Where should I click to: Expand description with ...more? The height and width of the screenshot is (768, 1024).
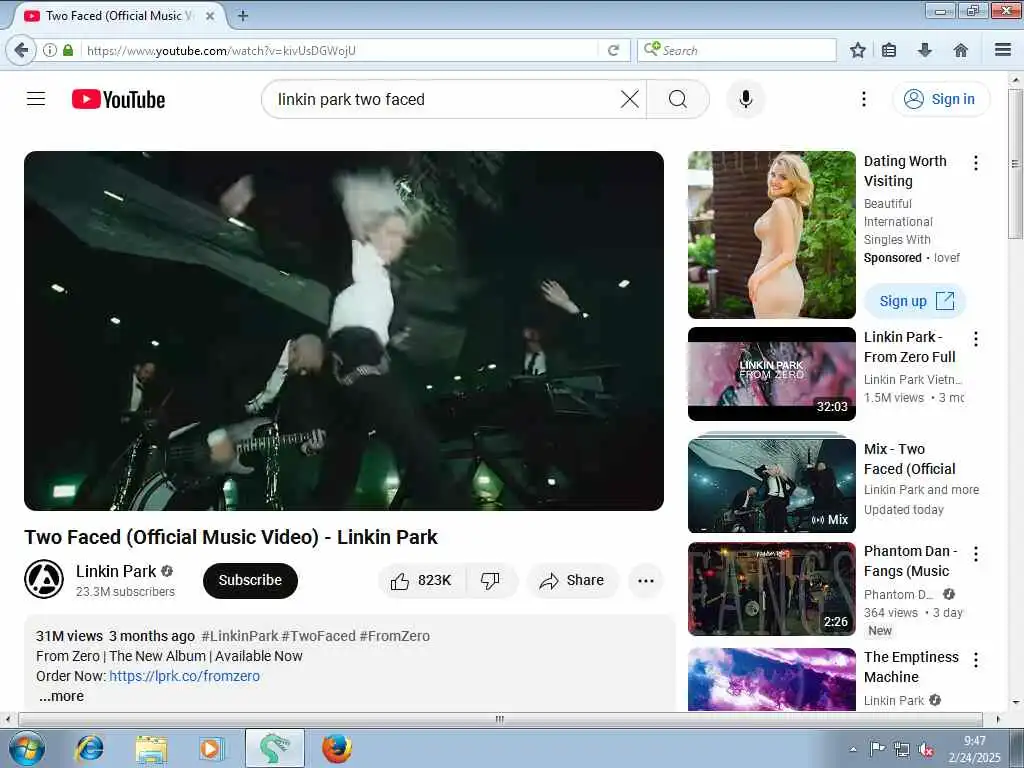(x=61, y=696)
